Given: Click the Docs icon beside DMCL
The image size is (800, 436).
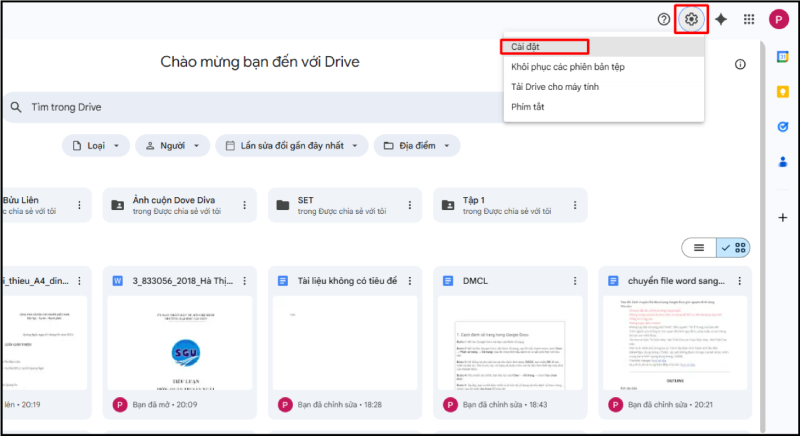Looking at the screenshot, I should (x=448, y=281).
